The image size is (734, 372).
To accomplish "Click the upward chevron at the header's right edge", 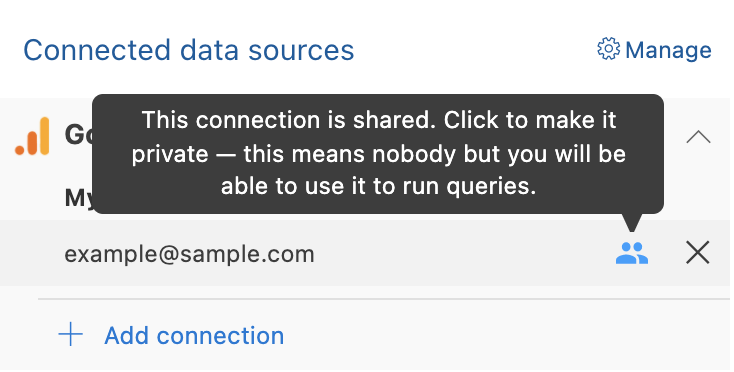I will (698, 137).
